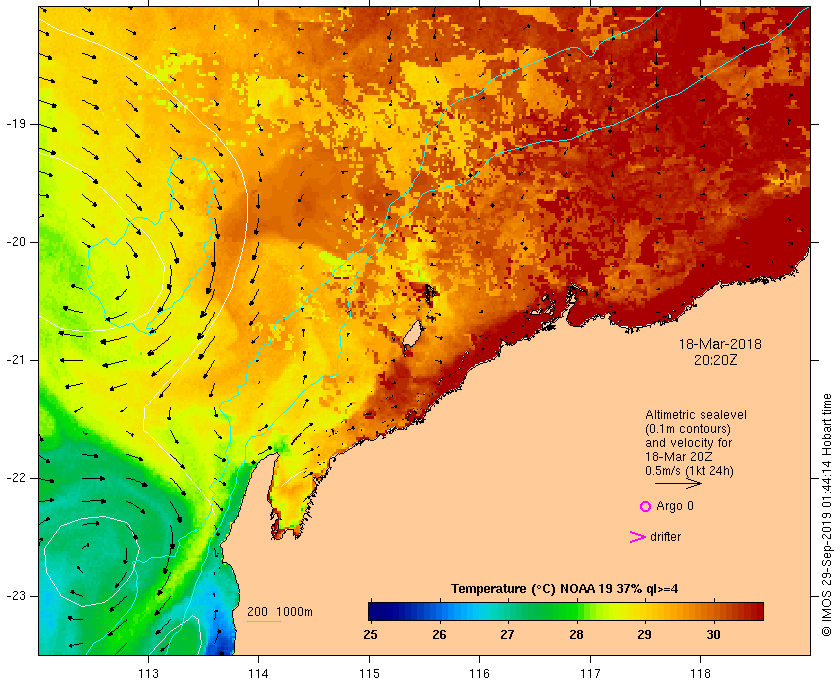Click the magenta Argo 0 circle marker
The image size is (840, 680).
tap(645, 506)
